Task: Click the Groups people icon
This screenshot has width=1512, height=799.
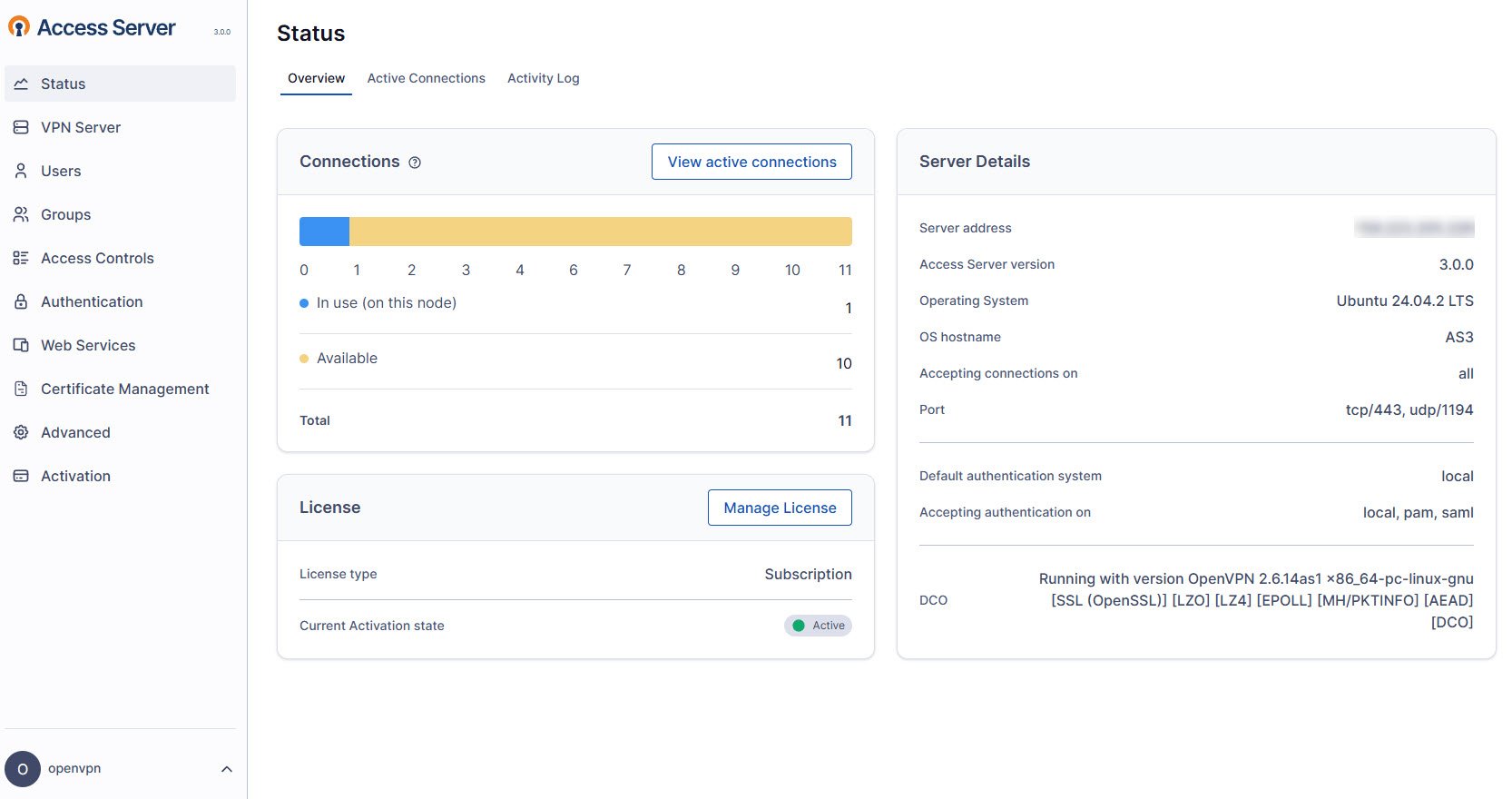Action: (x=21, y=214)
